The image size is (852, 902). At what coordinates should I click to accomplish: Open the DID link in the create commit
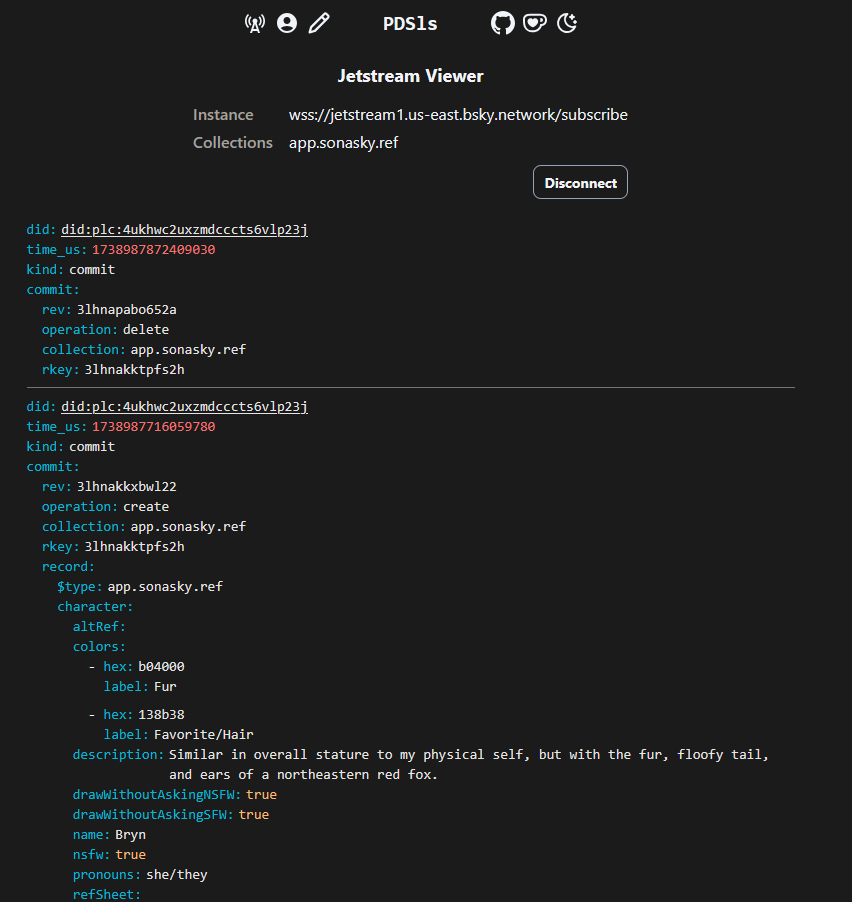pos(184,407)
